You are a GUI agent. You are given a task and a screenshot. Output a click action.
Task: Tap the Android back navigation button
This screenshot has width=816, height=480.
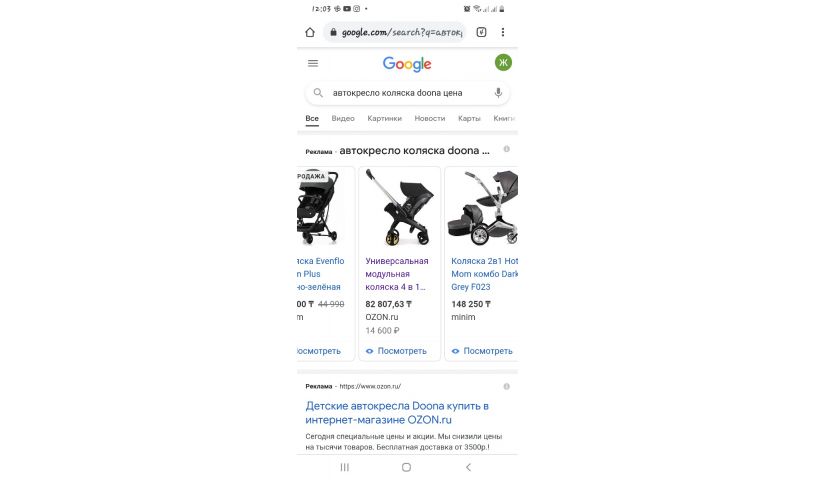[x=468, y=467]
